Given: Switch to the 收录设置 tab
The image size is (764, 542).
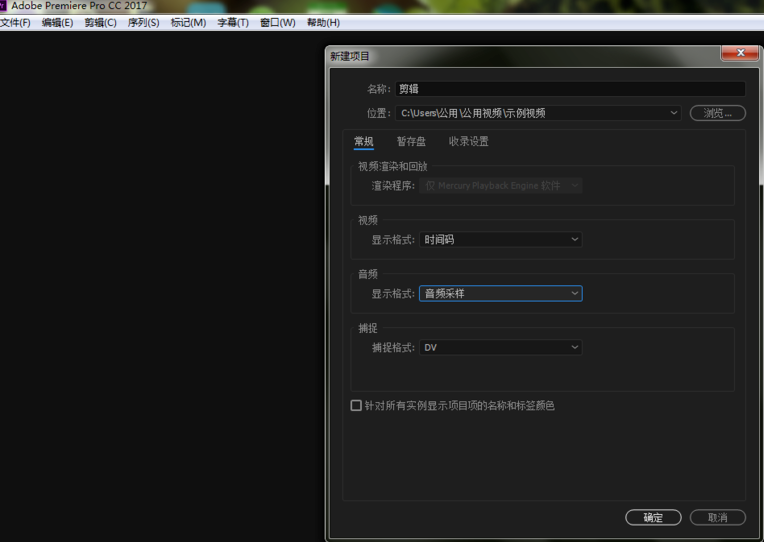Looking at the screenshot, I should tap(468, 141).
